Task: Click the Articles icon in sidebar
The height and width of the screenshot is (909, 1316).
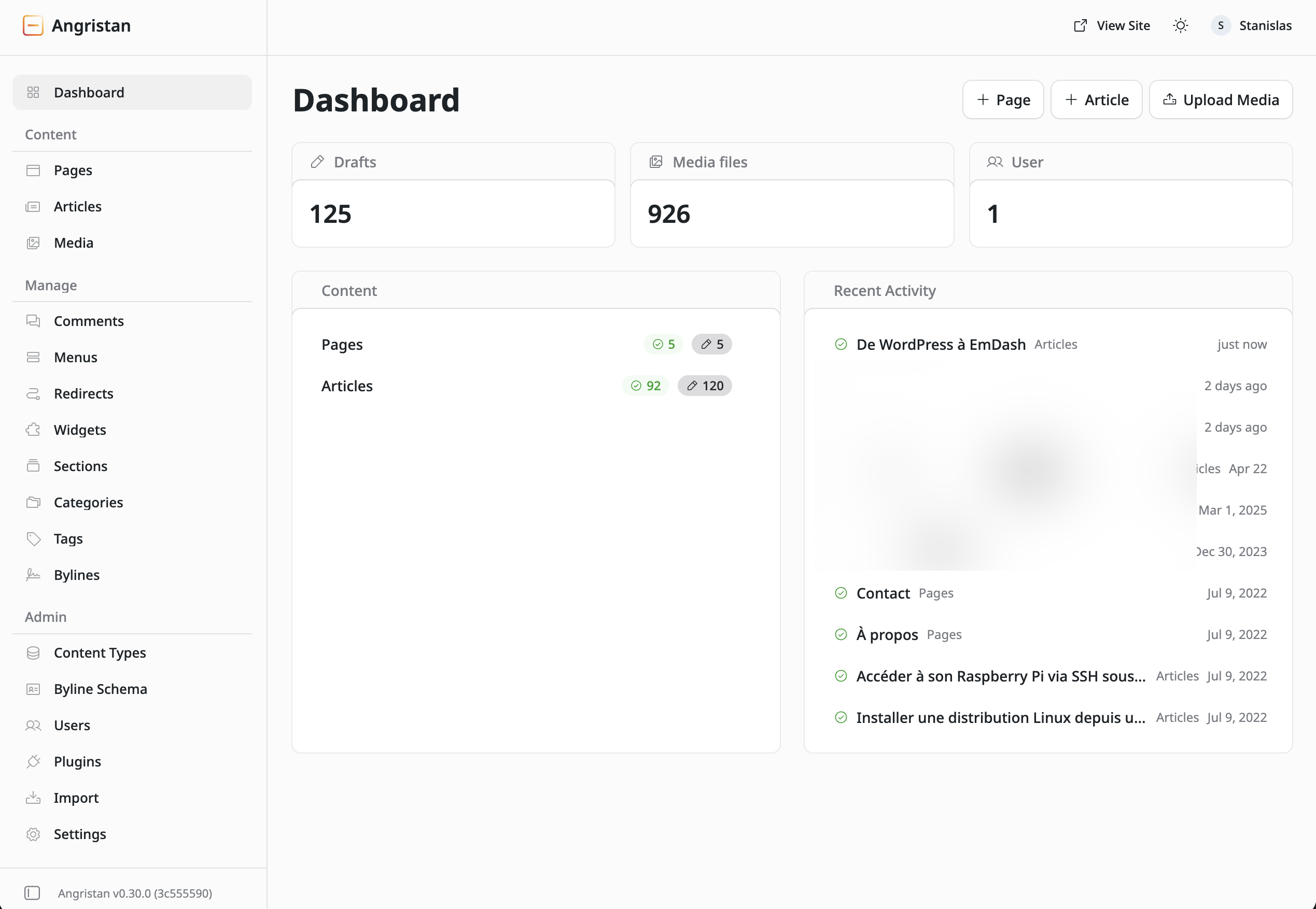Action: point(33,207)
